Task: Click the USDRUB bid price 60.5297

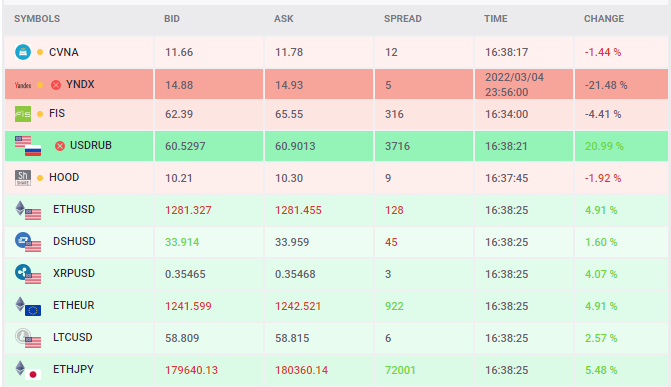Action: (185, 146)
